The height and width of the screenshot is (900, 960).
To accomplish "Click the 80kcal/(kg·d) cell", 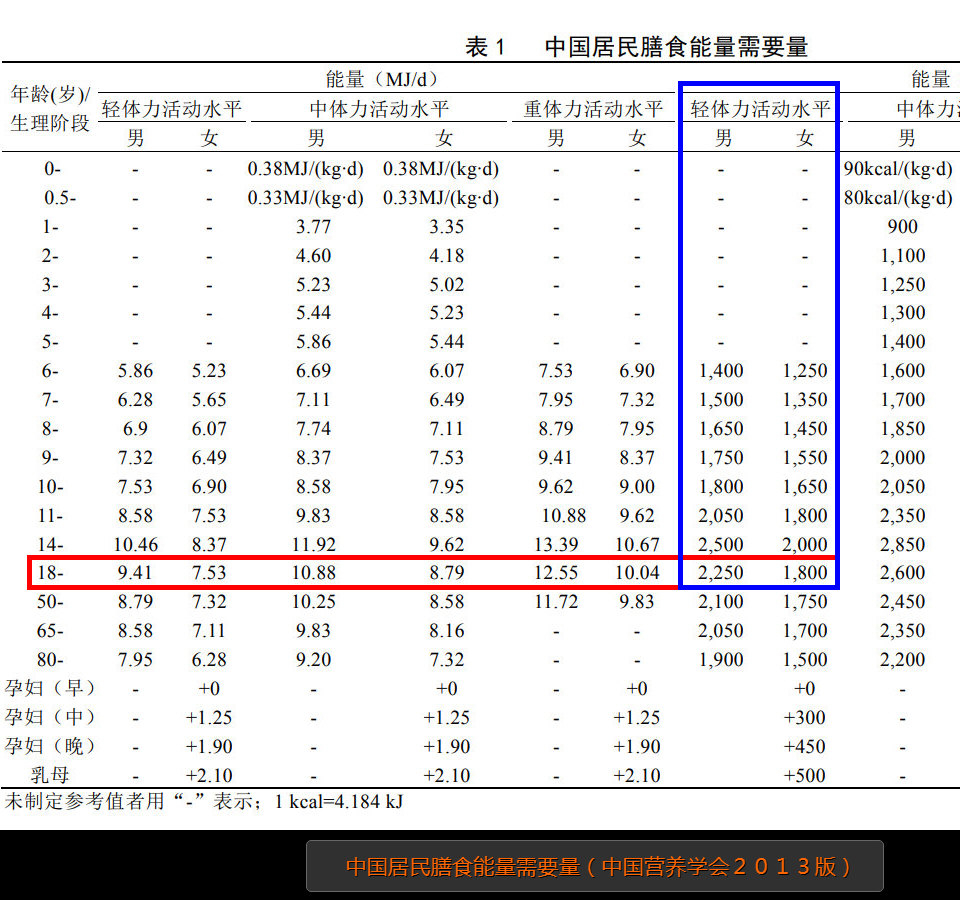I will [x=899, y=198].
